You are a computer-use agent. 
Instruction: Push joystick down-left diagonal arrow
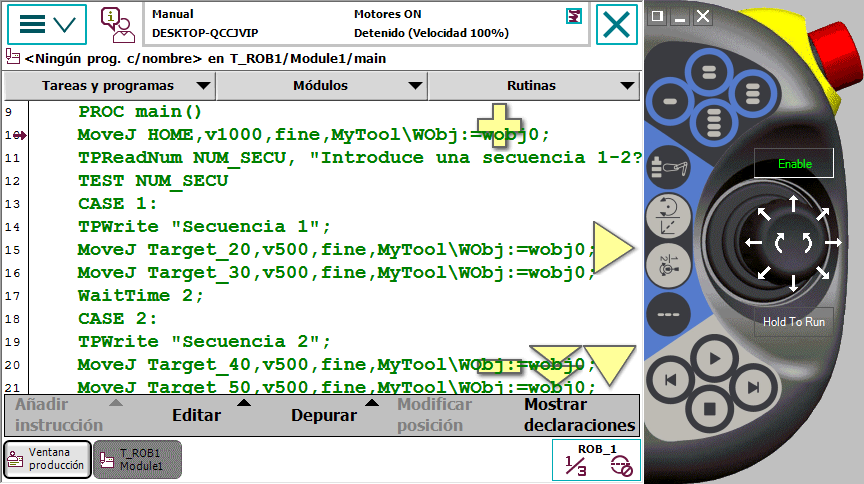(x=764, y=272)
